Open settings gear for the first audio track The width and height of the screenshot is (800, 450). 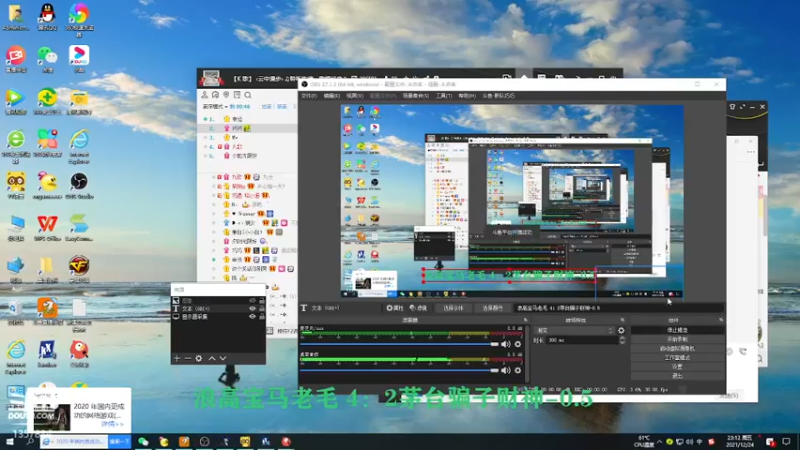click(x=518, y=344)
